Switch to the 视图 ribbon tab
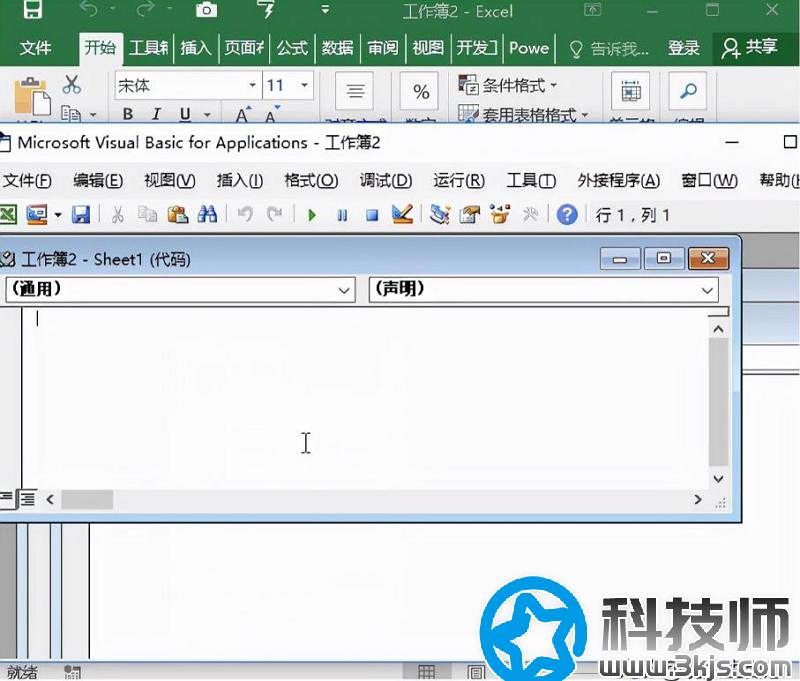 [x=428, y=48]
